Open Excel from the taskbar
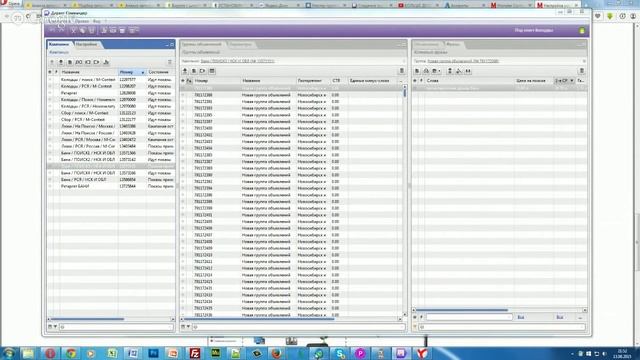Screen dimensions: 640x360 tap(112, 353)
